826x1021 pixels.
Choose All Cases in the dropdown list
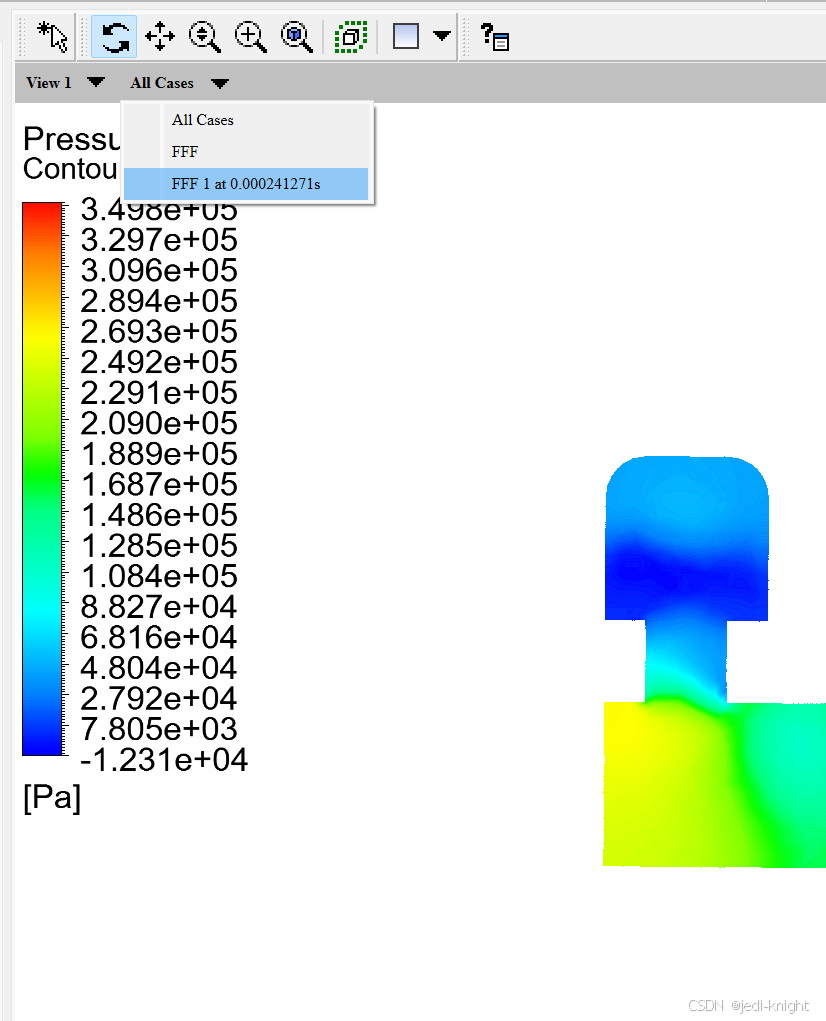tap(246, 120)
